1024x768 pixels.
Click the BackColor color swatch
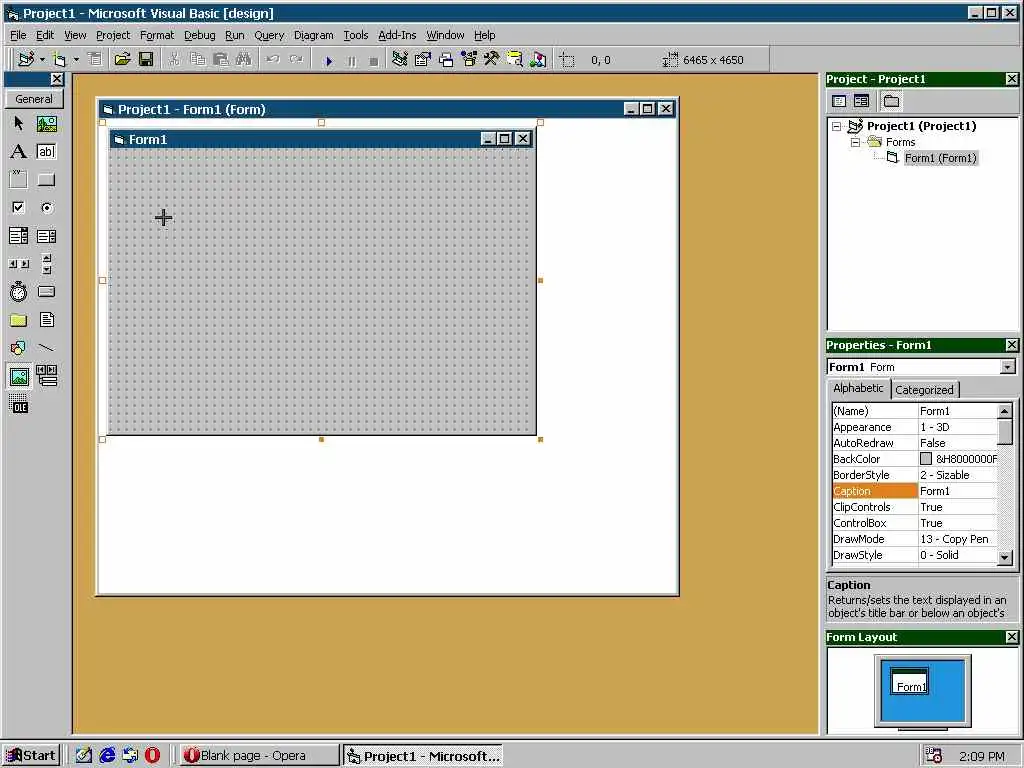[925, 459]
